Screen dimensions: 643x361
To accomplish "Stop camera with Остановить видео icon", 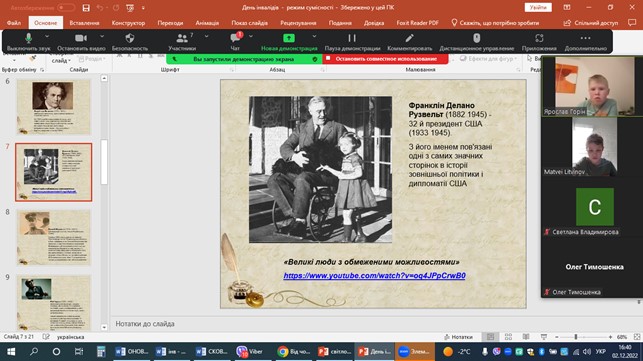I will pyautogui.click(x=81, y=38).
